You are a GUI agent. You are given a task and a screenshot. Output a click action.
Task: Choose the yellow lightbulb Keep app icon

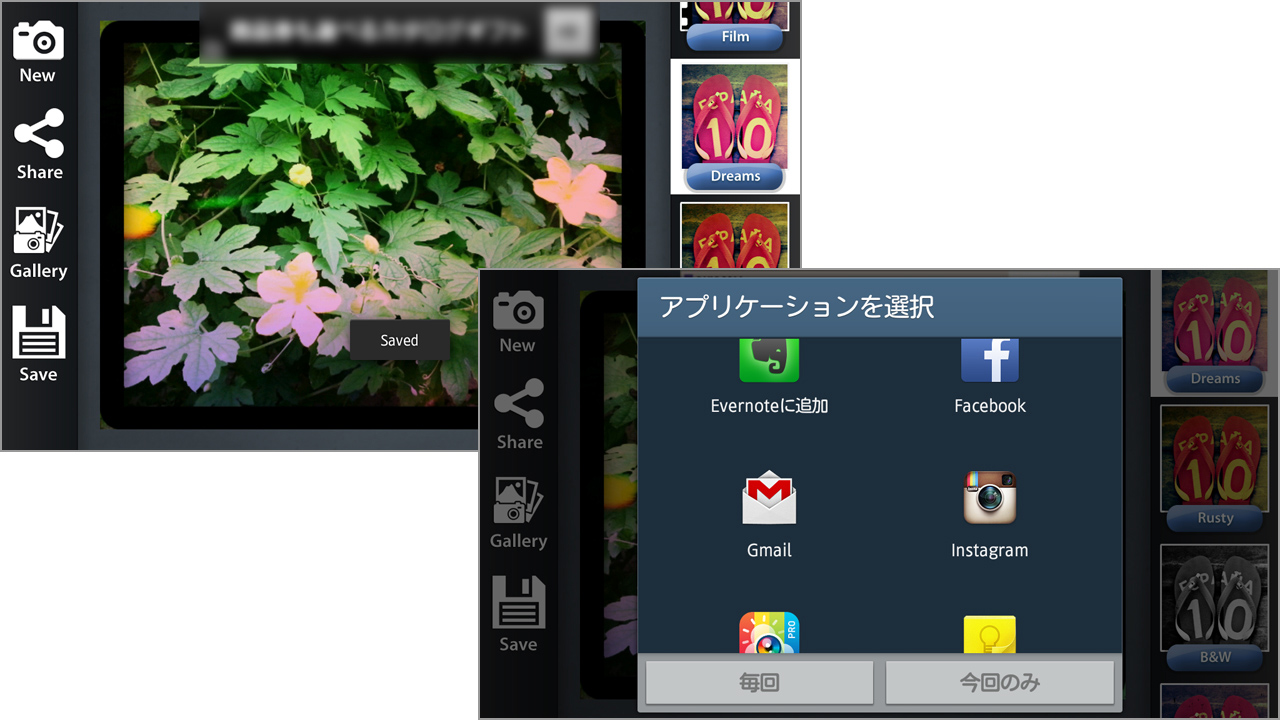point(989,635)
